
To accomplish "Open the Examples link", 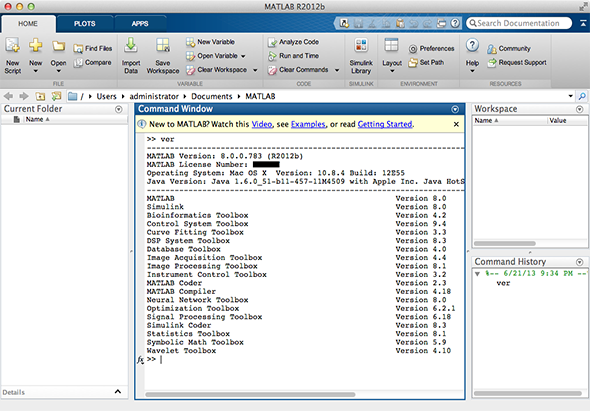I will pos(308,124).
